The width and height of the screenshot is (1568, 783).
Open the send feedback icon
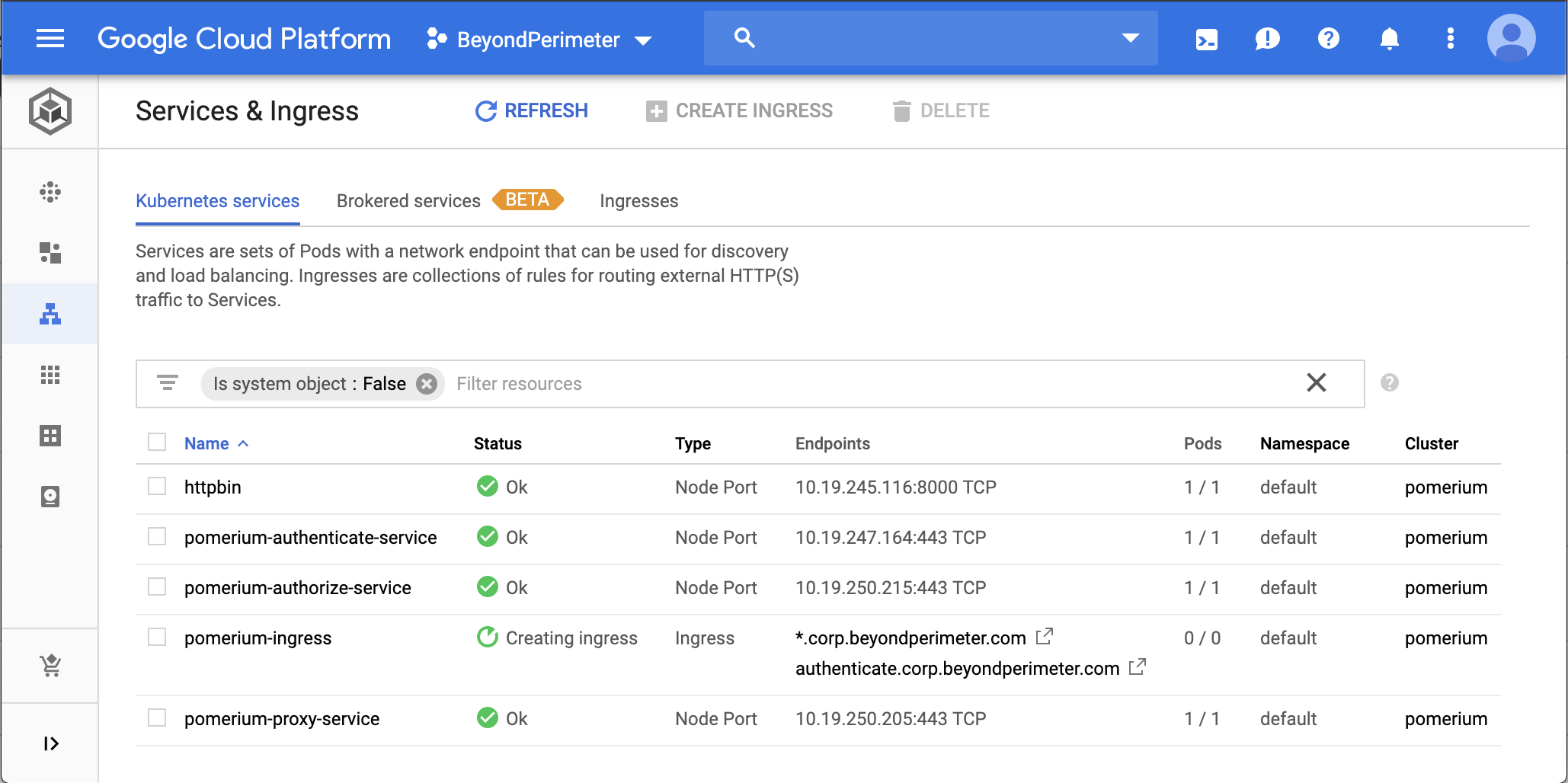click(x=1268, y=39)
